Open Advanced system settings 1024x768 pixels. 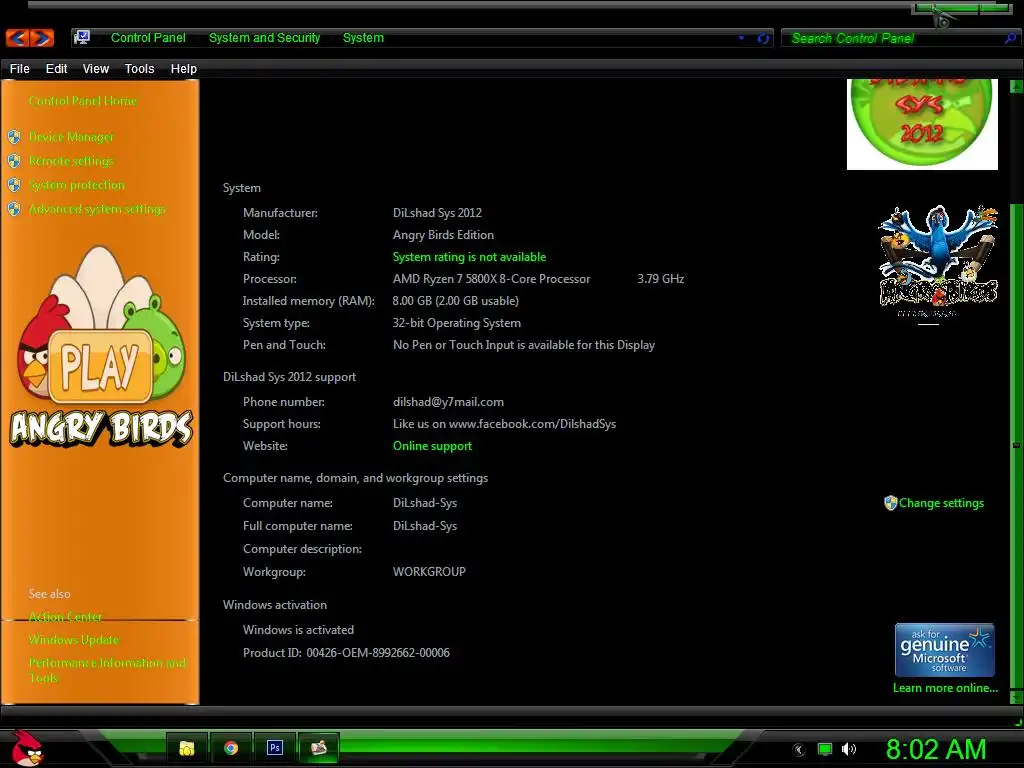tap(97, 209)
